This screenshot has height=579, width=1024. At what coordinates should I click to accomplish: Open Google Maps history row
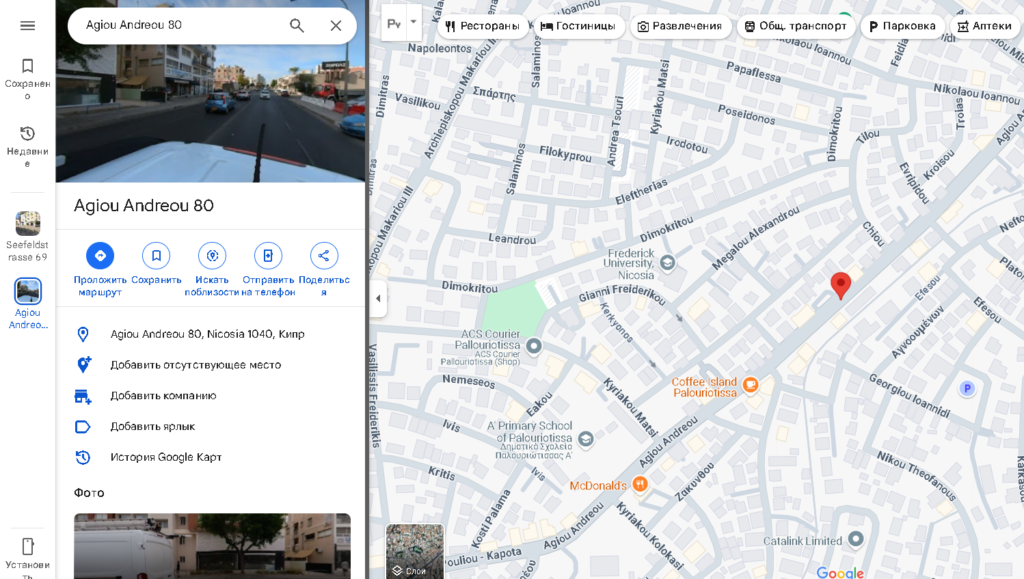pyautogui.click(x=210, y=457)
